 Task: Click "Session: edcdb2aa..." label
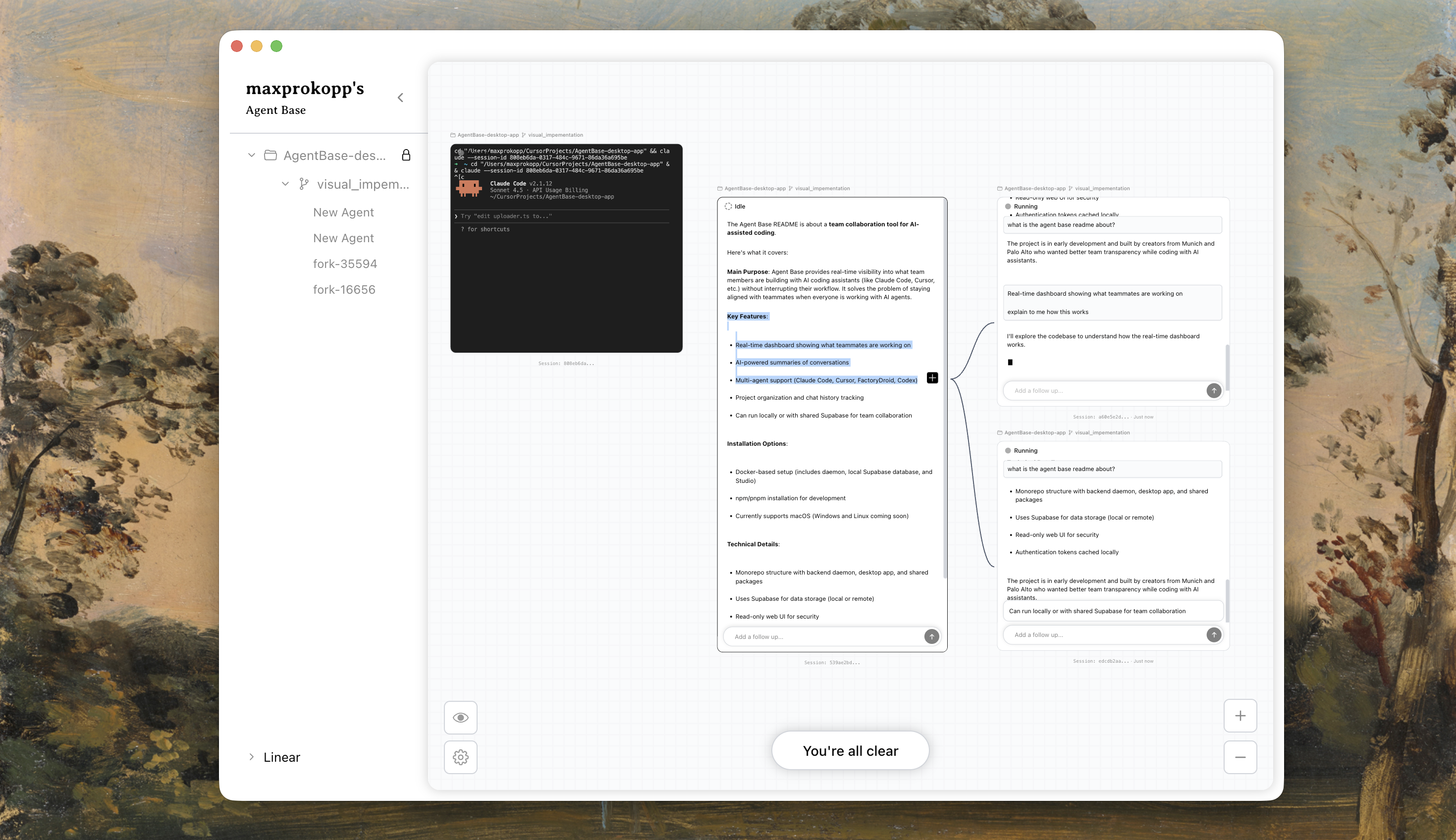(x=1101, y=661)
